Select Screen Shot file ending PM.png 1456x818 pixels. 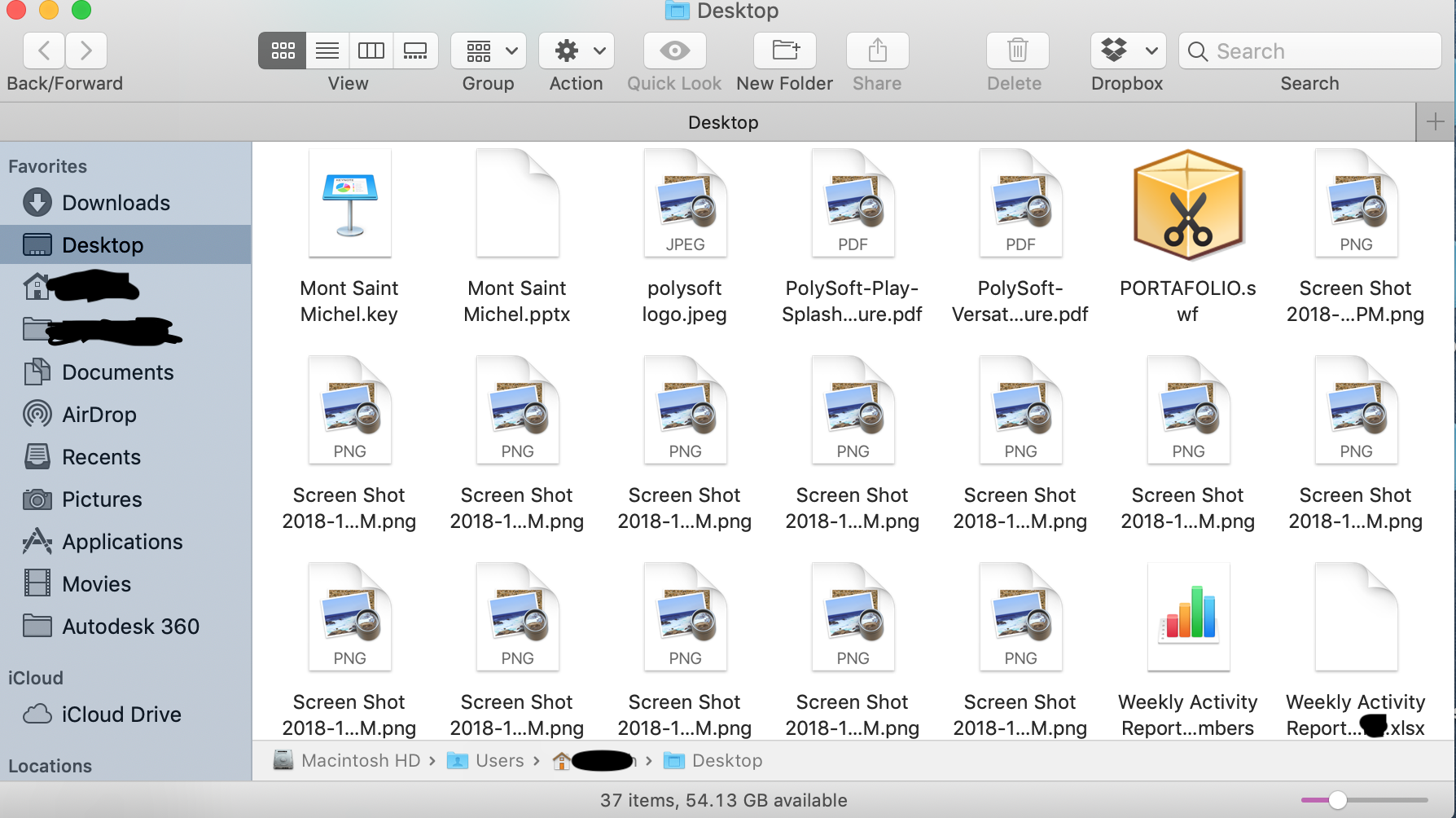tap(1356, 238)
